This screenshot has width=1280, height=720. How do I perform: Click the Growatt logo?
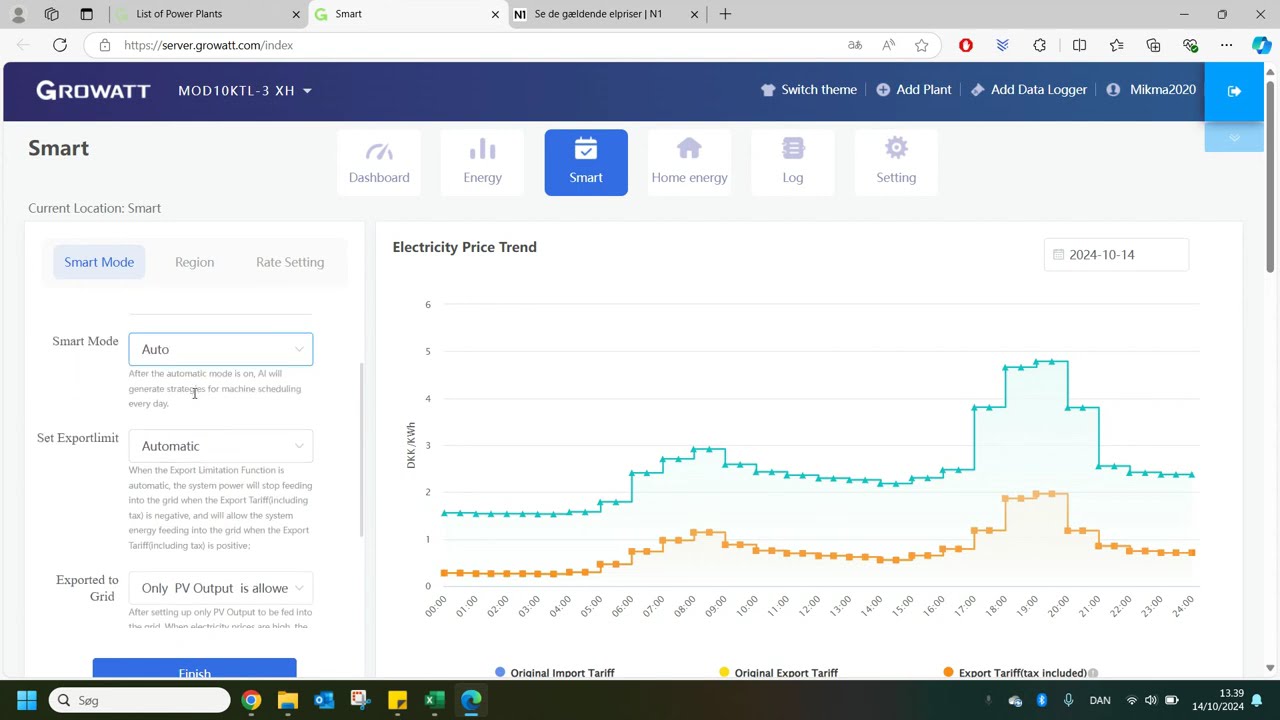click(x=93, y=90)
